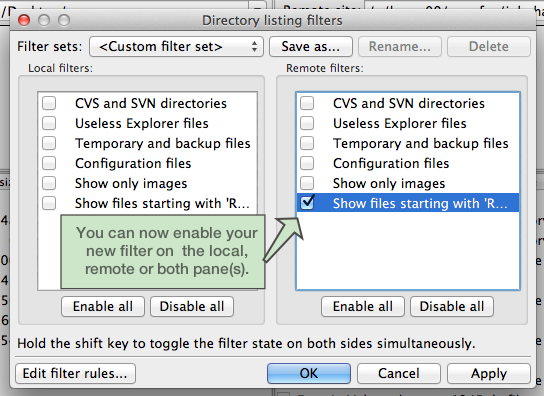Click Enable all under Remote filters
The image size is (544, 396).
tap(363, 306)
